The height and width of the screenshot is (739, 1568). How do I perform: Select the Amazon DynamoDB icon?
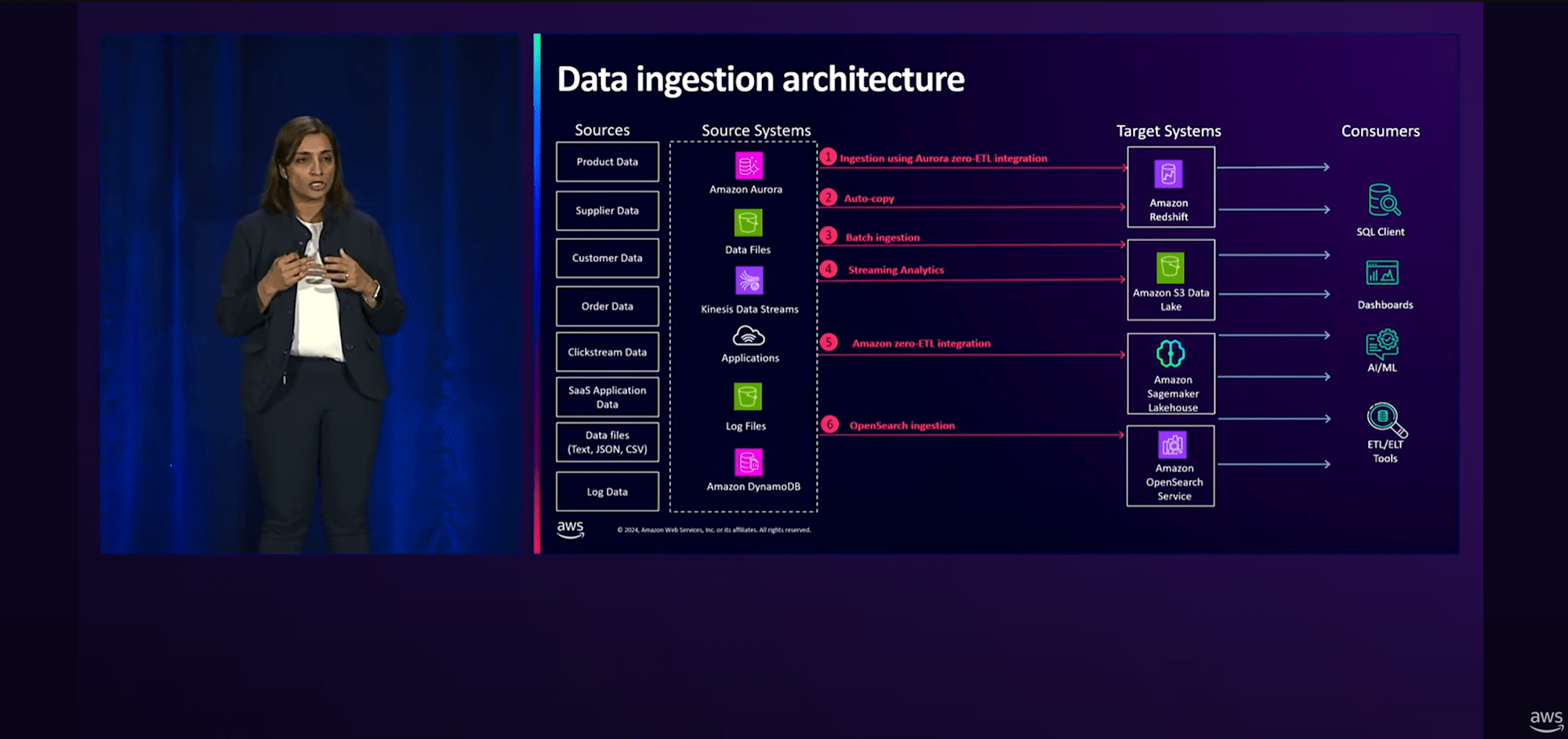[x=749, y=462]
